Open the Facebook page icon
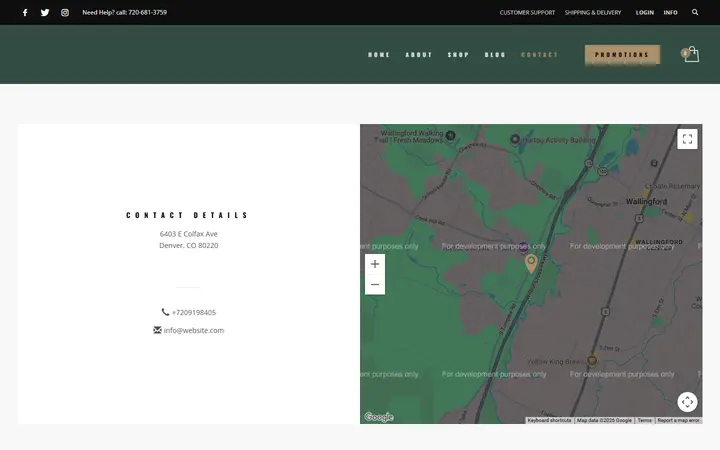This screenshot has height=450, width=720. coord(25,12)
